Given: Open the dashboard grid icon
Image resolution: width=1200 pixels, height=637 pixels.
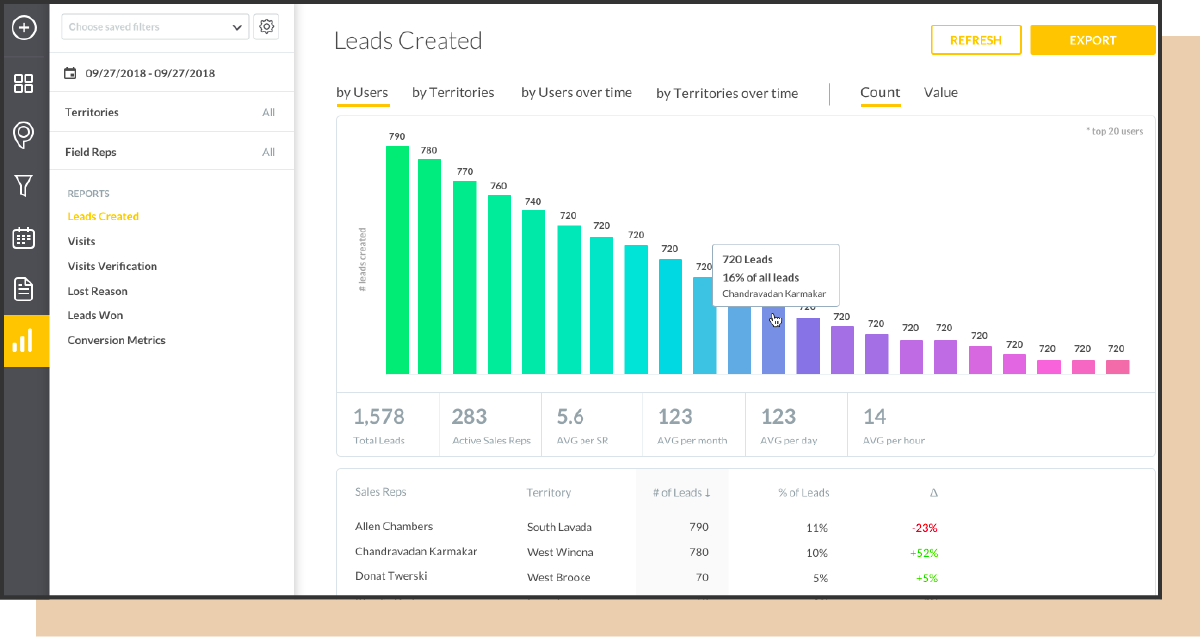Looking at the screenshot, I should click(x=23, y=85).
